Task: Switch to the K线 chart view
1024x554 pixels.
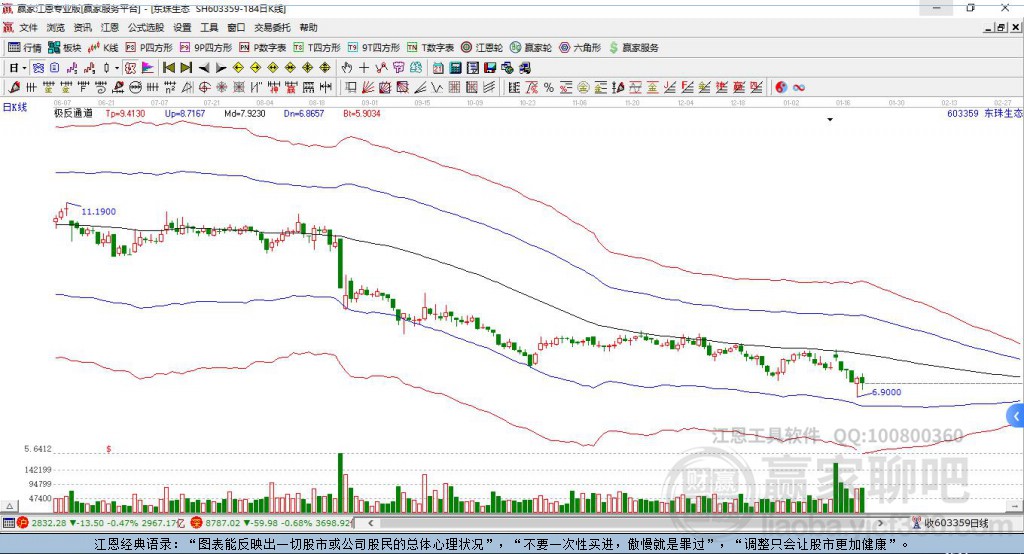Action: coord(103,48)
